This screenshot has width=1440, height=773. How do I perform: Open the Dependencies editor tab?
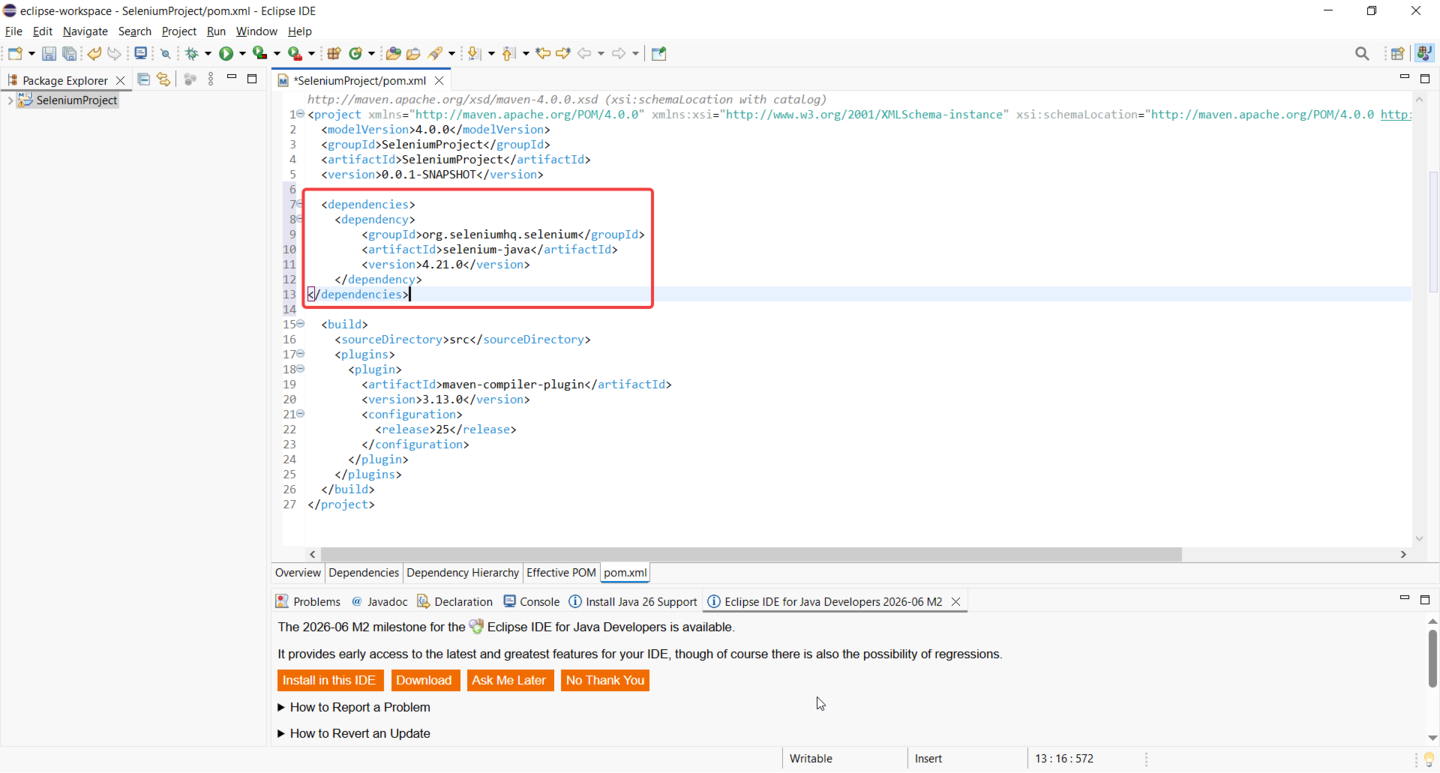[x=363, y=573]
